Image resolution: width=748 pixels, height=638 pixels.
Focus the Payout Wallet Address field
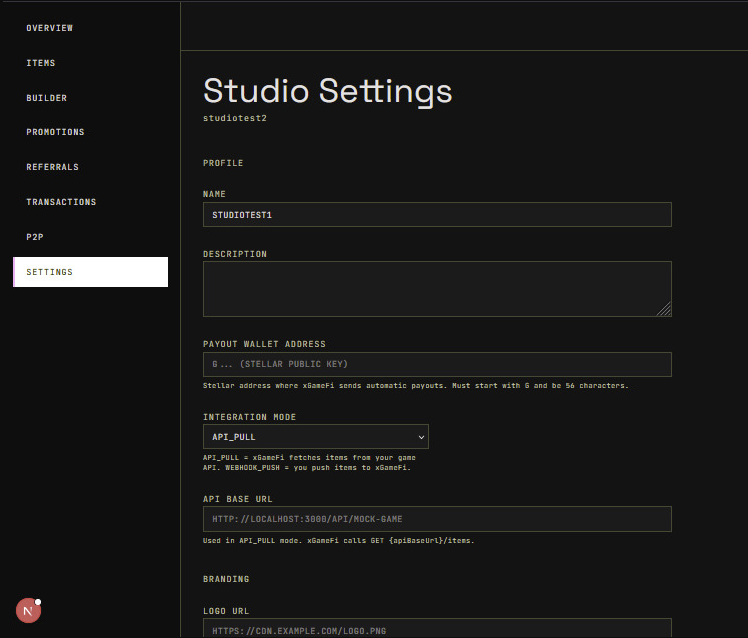tap(437, 364)
